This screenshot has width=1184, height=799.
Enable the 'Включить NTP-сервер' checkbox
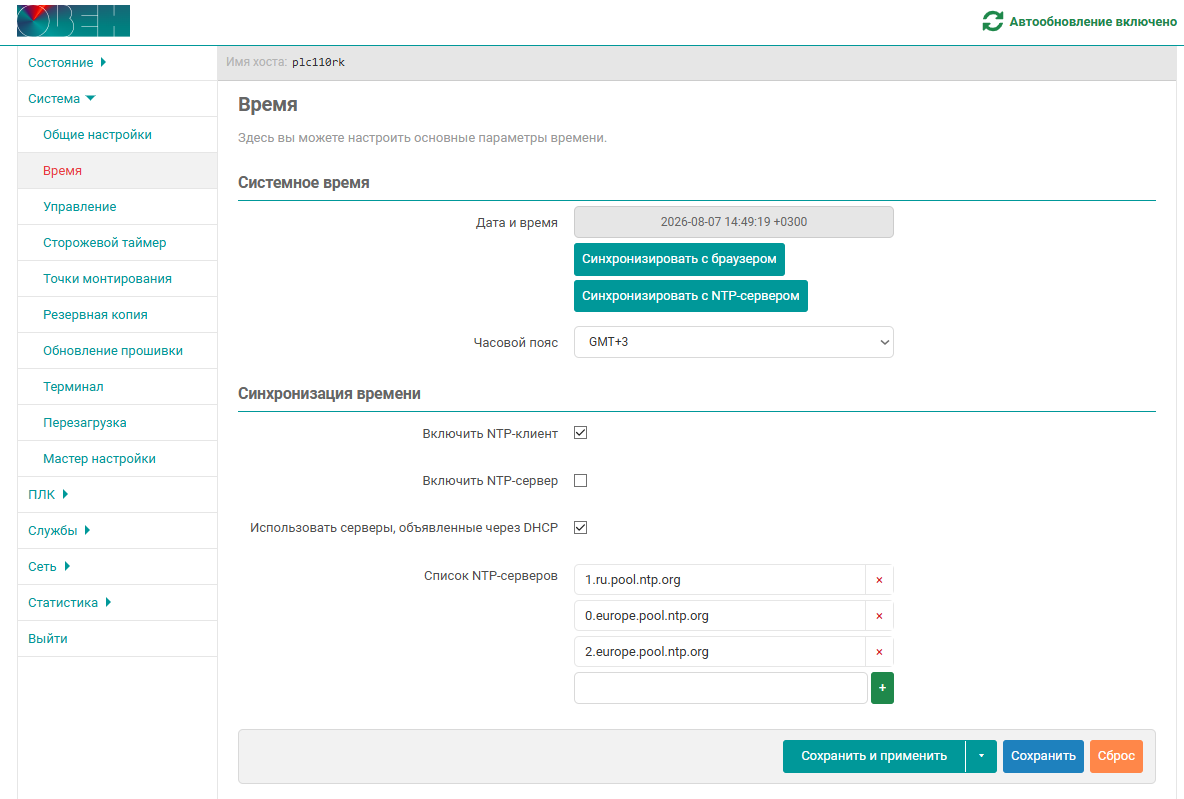click(581, 480)
